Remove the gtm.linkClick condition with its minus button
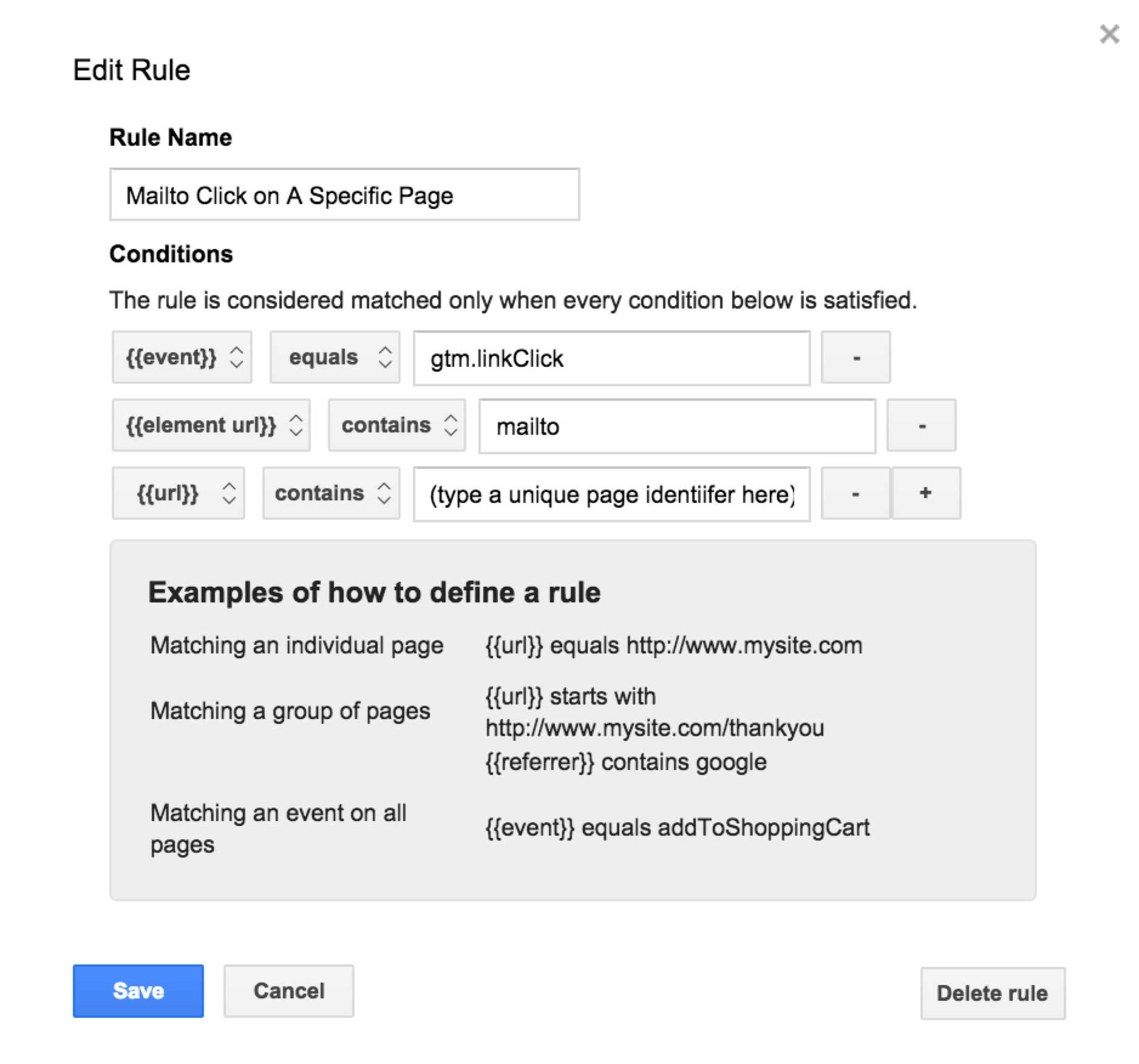This screenshot has height=1064, width=1139. tap(856, 358)
